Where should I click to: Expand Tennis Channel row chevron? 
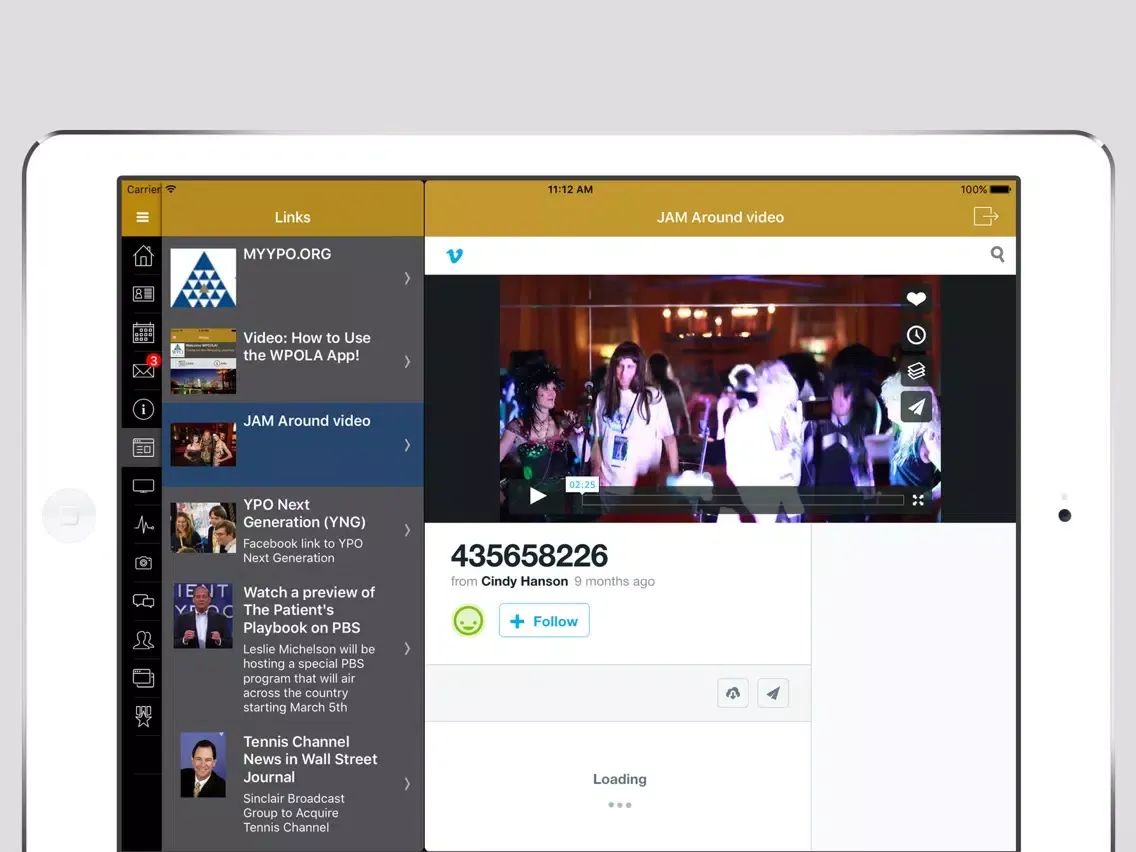pos(407,784)
